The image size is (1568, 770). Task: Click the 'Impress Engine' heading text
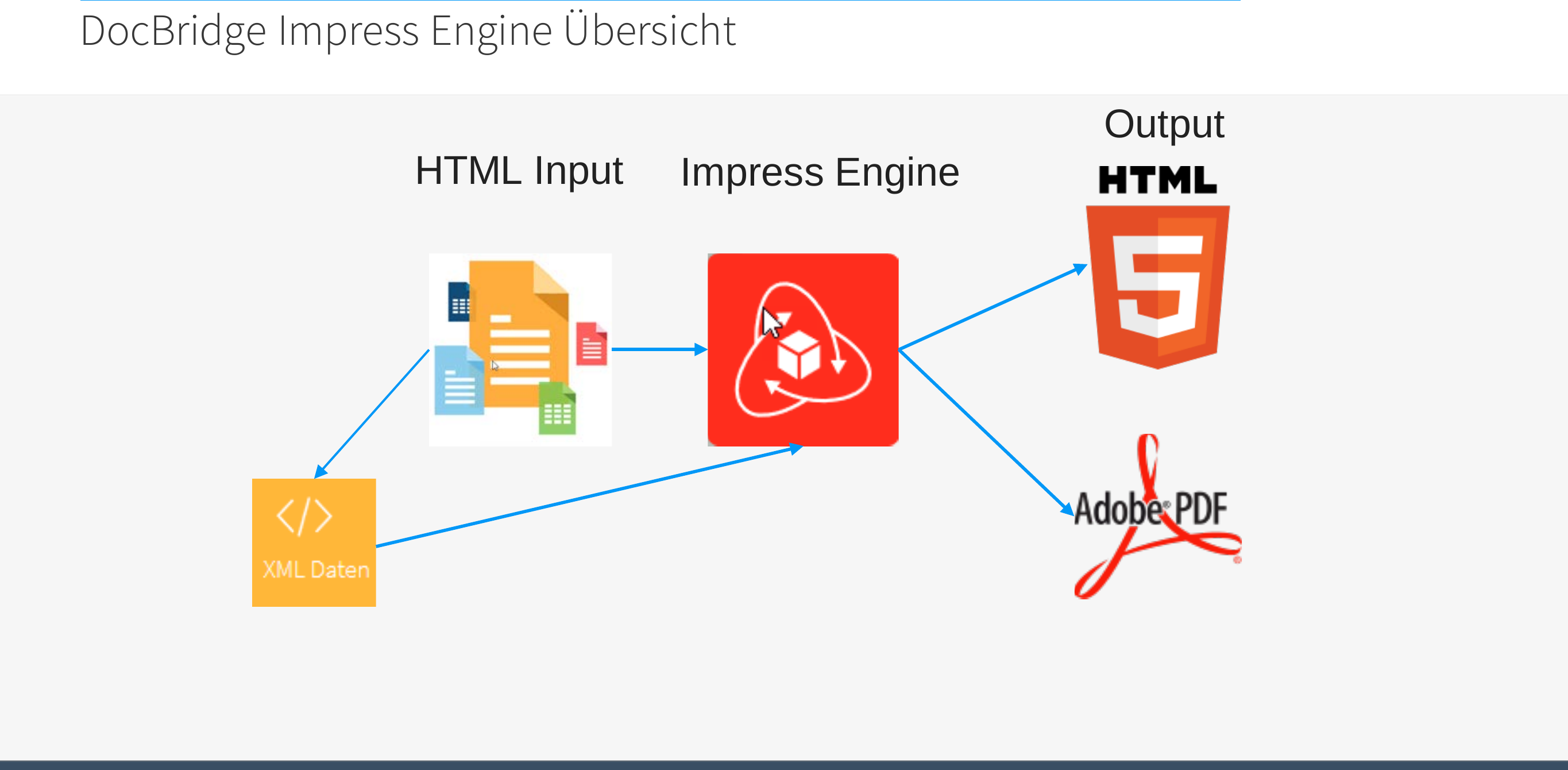820,173
